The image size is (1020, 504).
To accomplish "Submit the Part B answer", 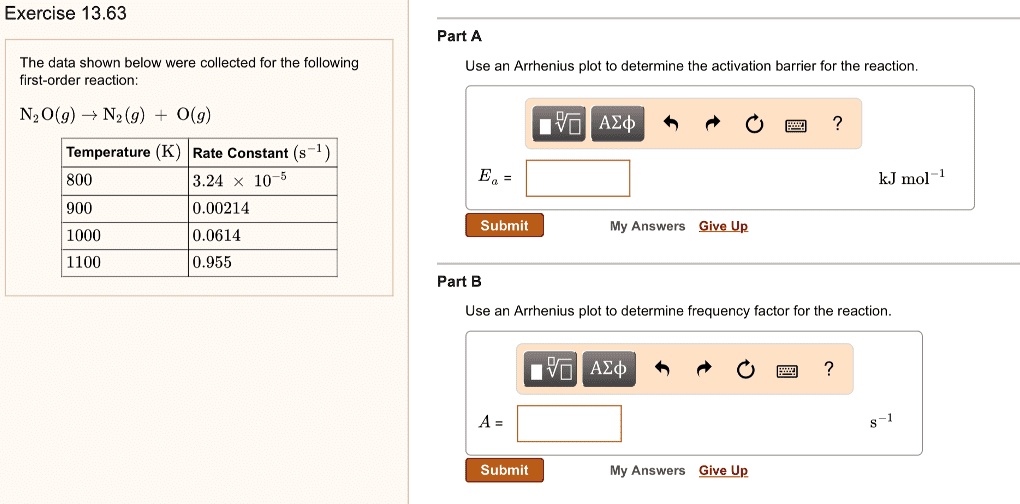I will pyautogui.click(x=504, y=470).
